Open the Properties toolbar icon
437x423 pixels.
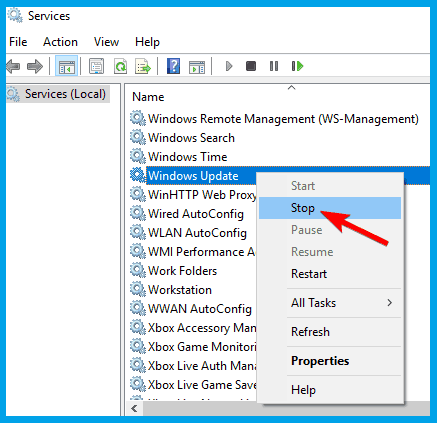click(97, 66)
